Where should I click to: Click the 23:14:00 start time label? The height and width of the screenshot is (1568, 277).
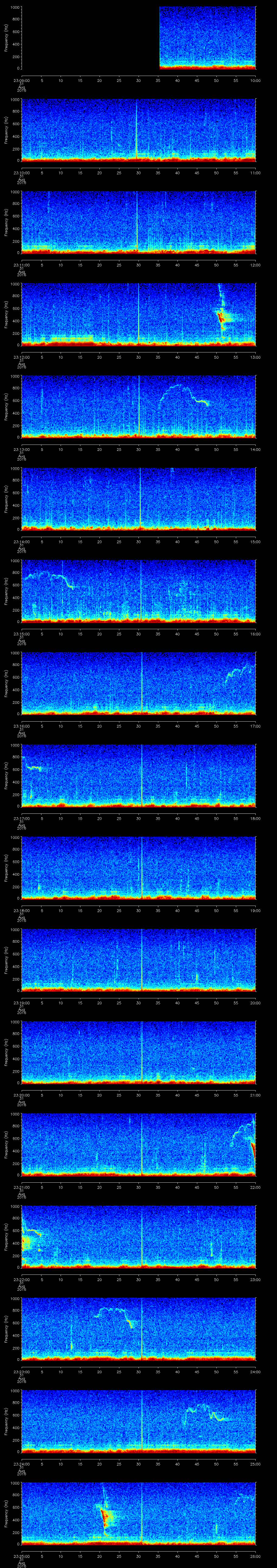[21, 542]
